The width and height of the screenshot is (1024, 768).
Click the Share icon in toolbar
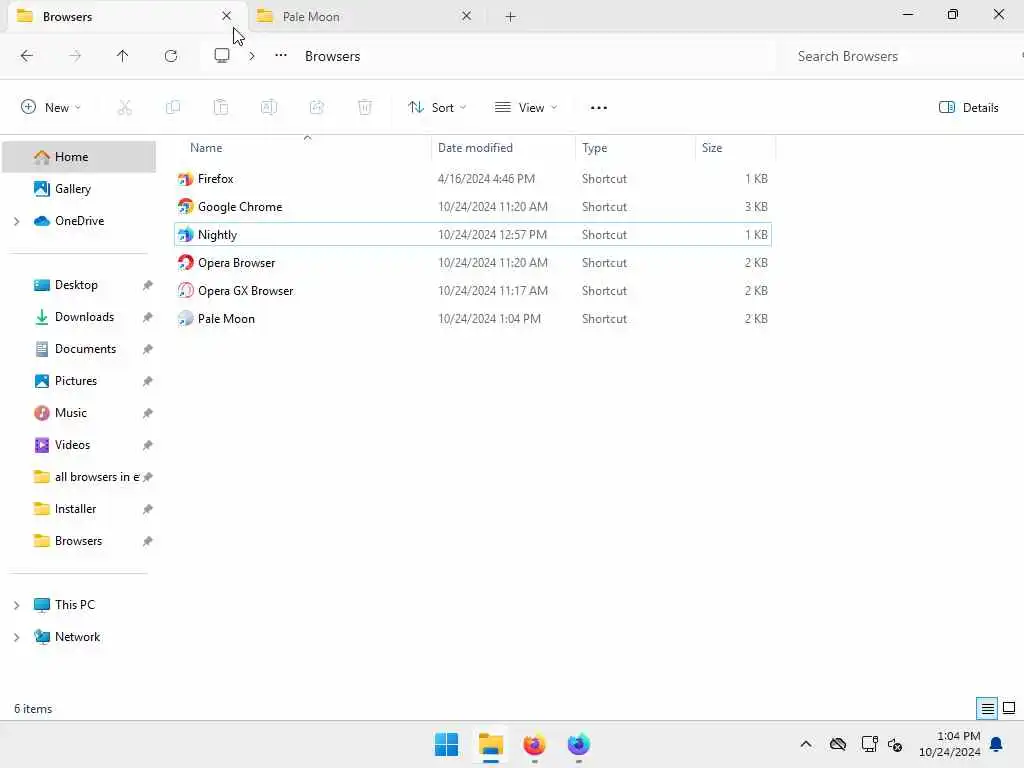317,107
